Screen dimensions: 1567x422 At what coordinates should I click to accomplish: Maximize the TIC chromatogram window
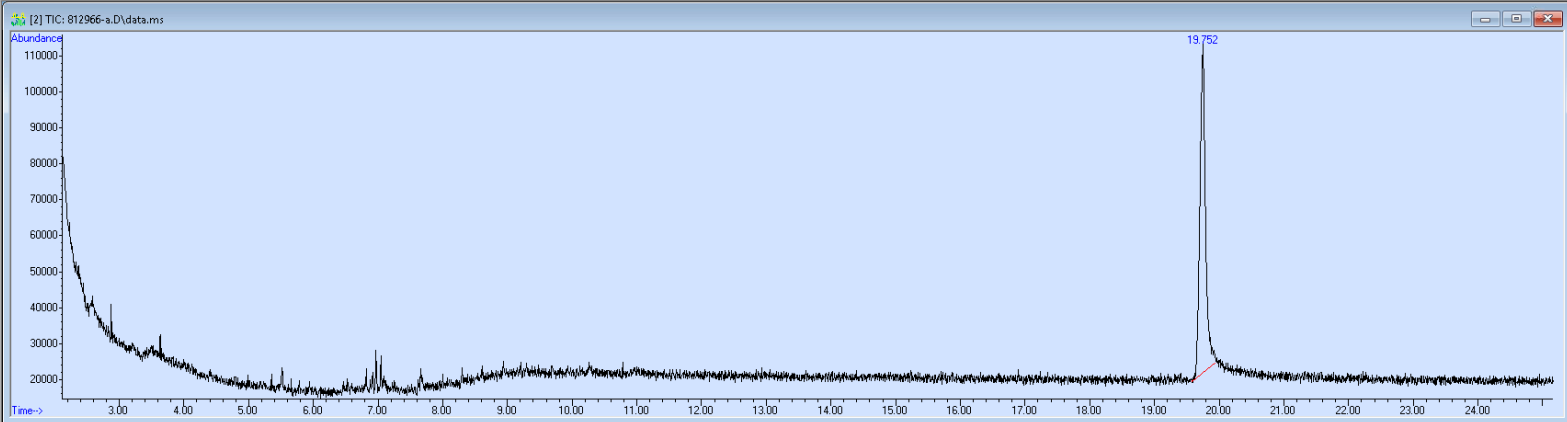[1516, 19]
